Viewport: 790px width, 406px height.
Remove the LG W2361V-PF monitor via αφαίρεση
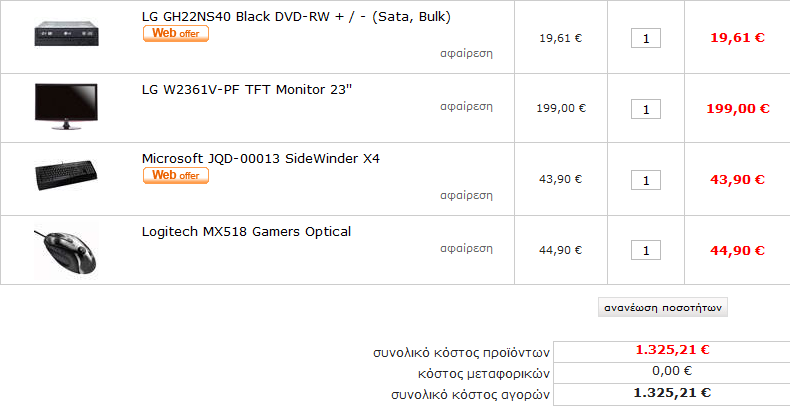tap(467, 106)
